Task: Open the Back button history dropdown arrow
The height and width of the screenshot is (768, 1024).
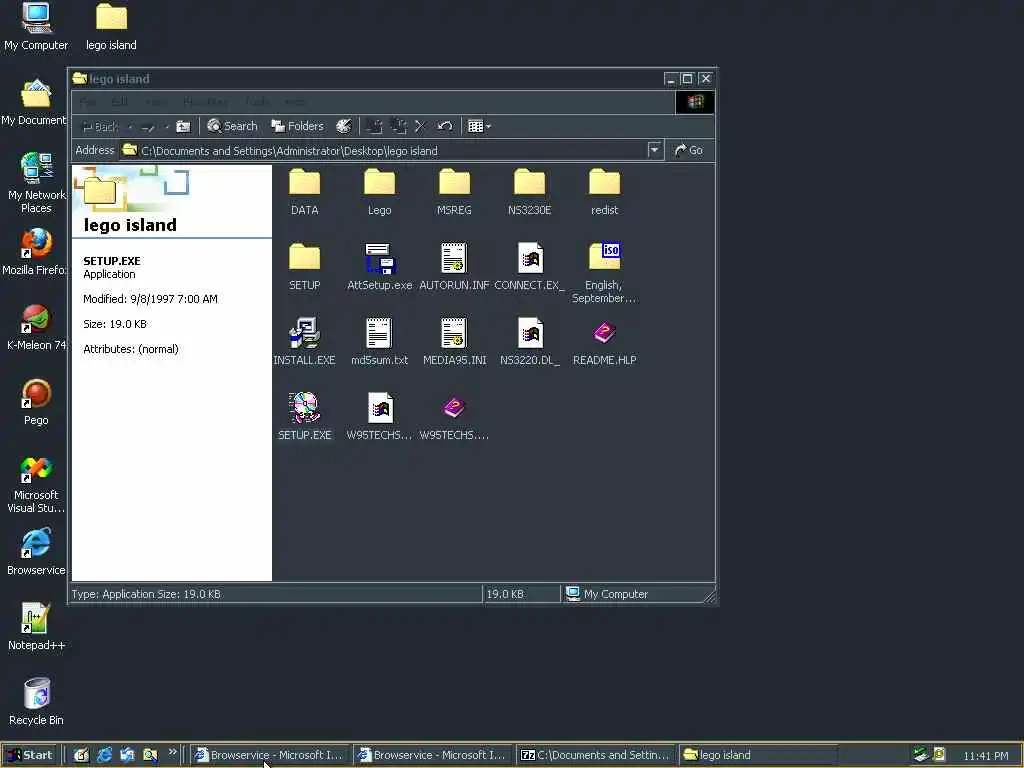Action: pos(130,127)
